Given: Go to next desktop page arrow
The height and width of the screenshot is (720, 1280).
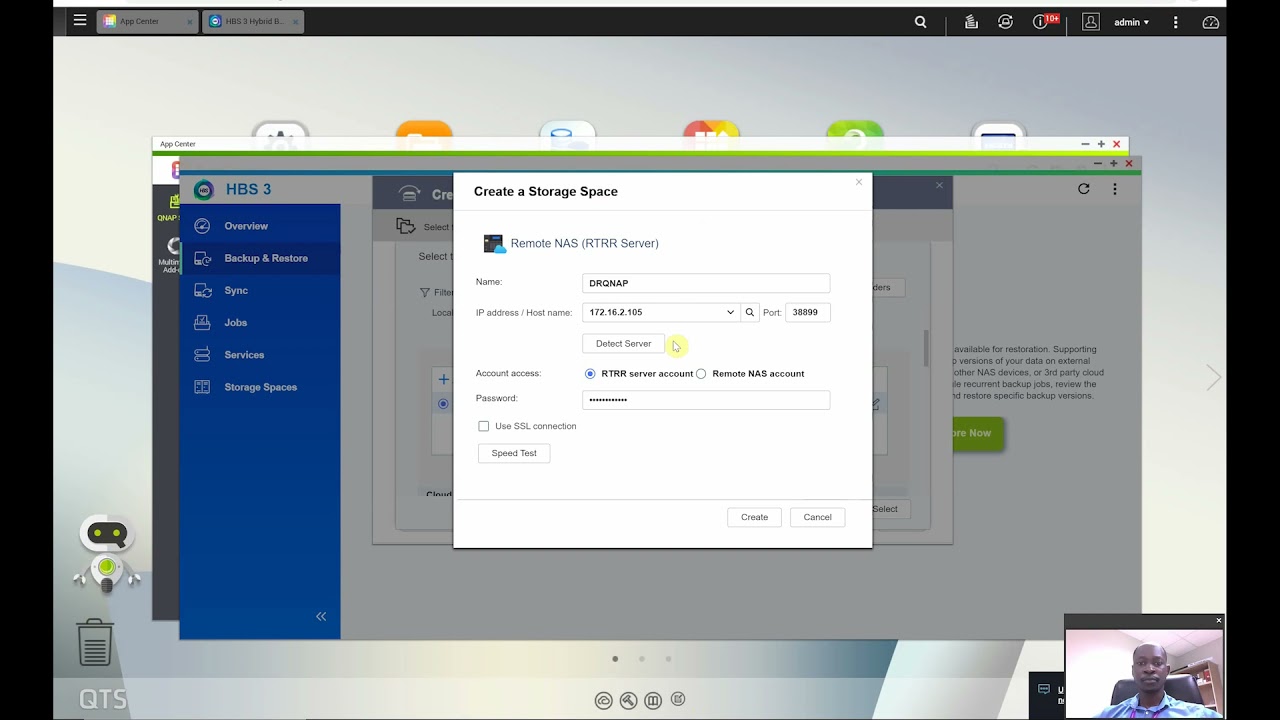Looking at the screenshot, I should [1213, 377].
